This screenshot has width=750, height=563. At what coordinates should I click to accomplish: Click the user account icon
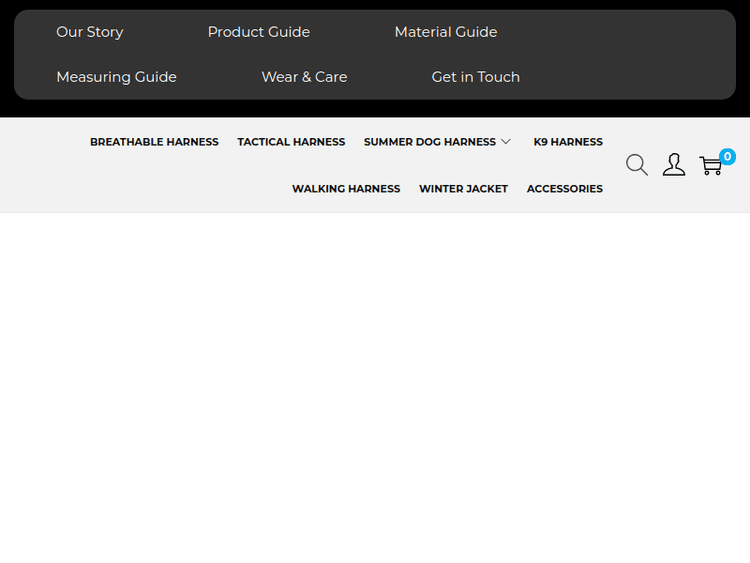674,165
